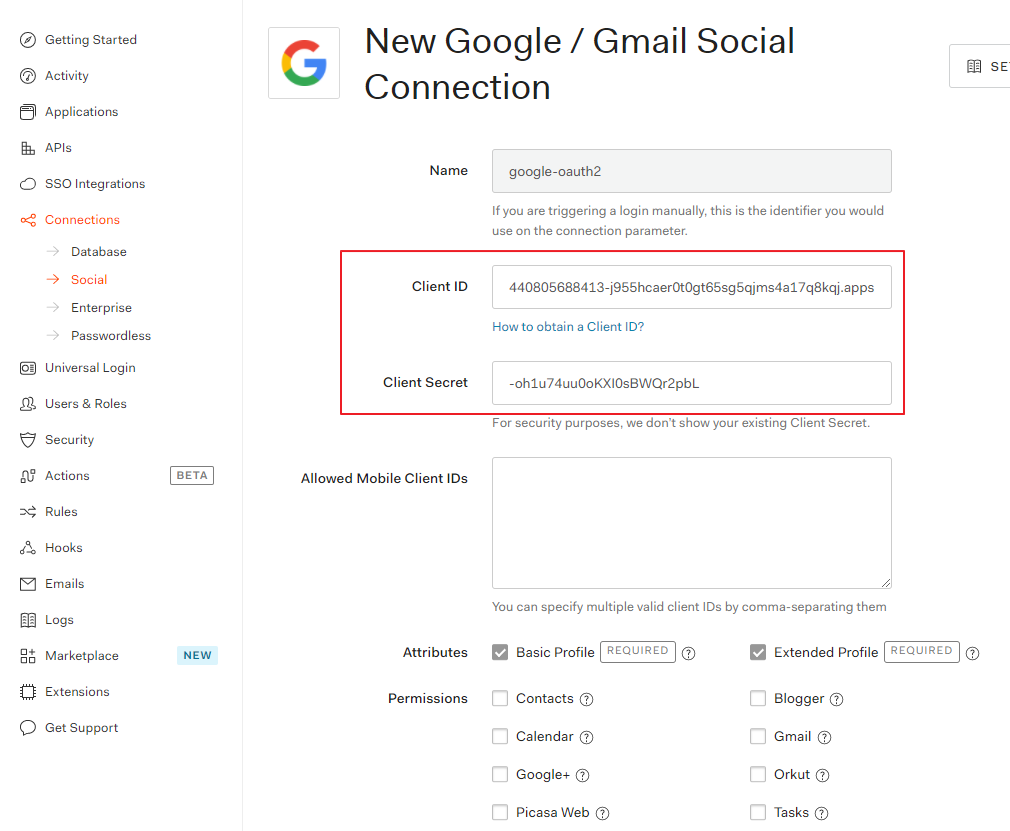Click the Name field google-oauth2
Viewport: 1010px width, 831px height.
(692, 171)
